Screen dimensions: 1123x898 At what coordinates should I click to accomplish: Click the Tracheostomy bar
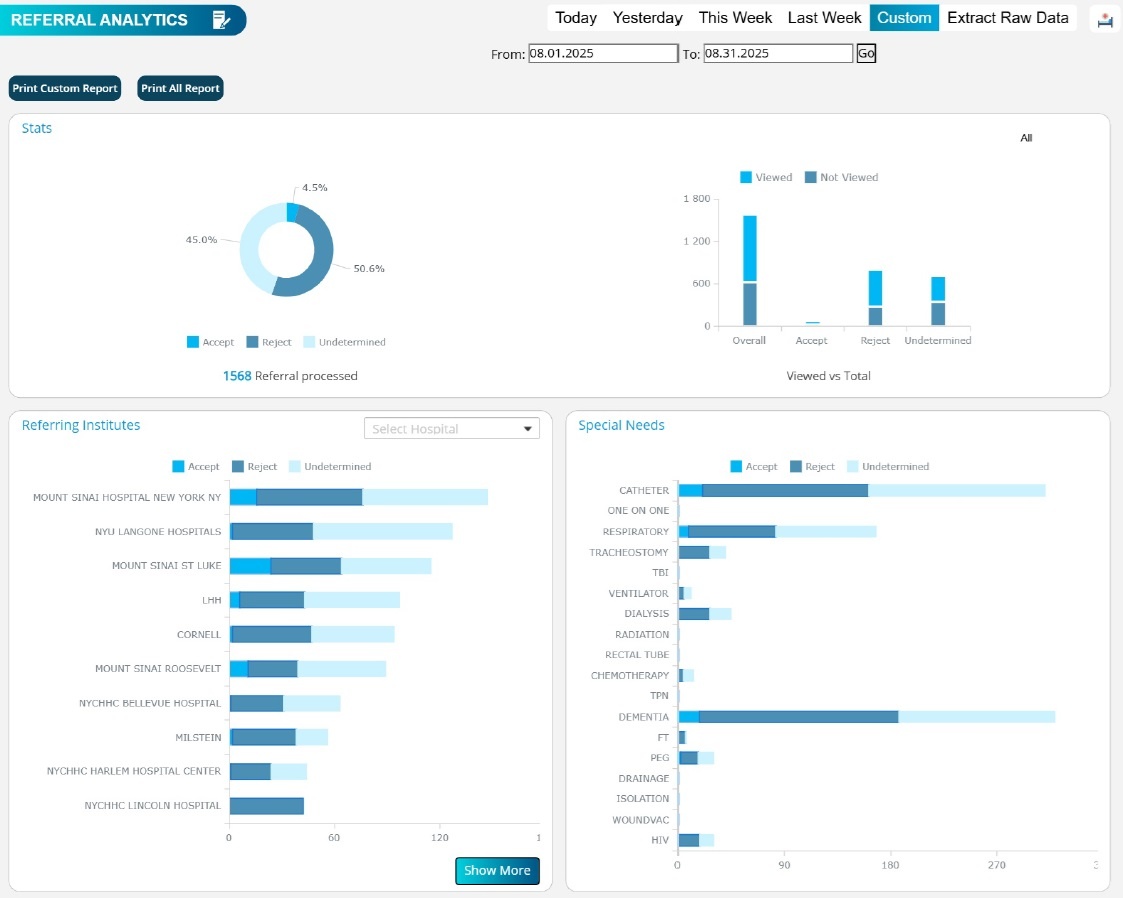702,552
